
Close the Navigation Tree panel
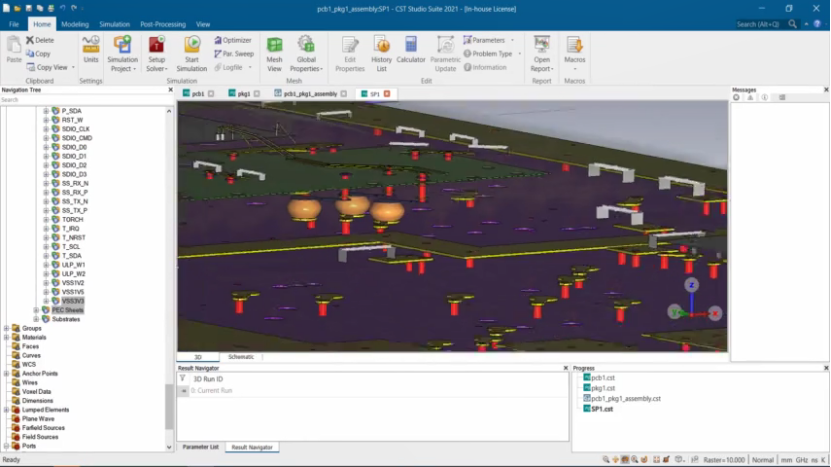coord(171,90)
